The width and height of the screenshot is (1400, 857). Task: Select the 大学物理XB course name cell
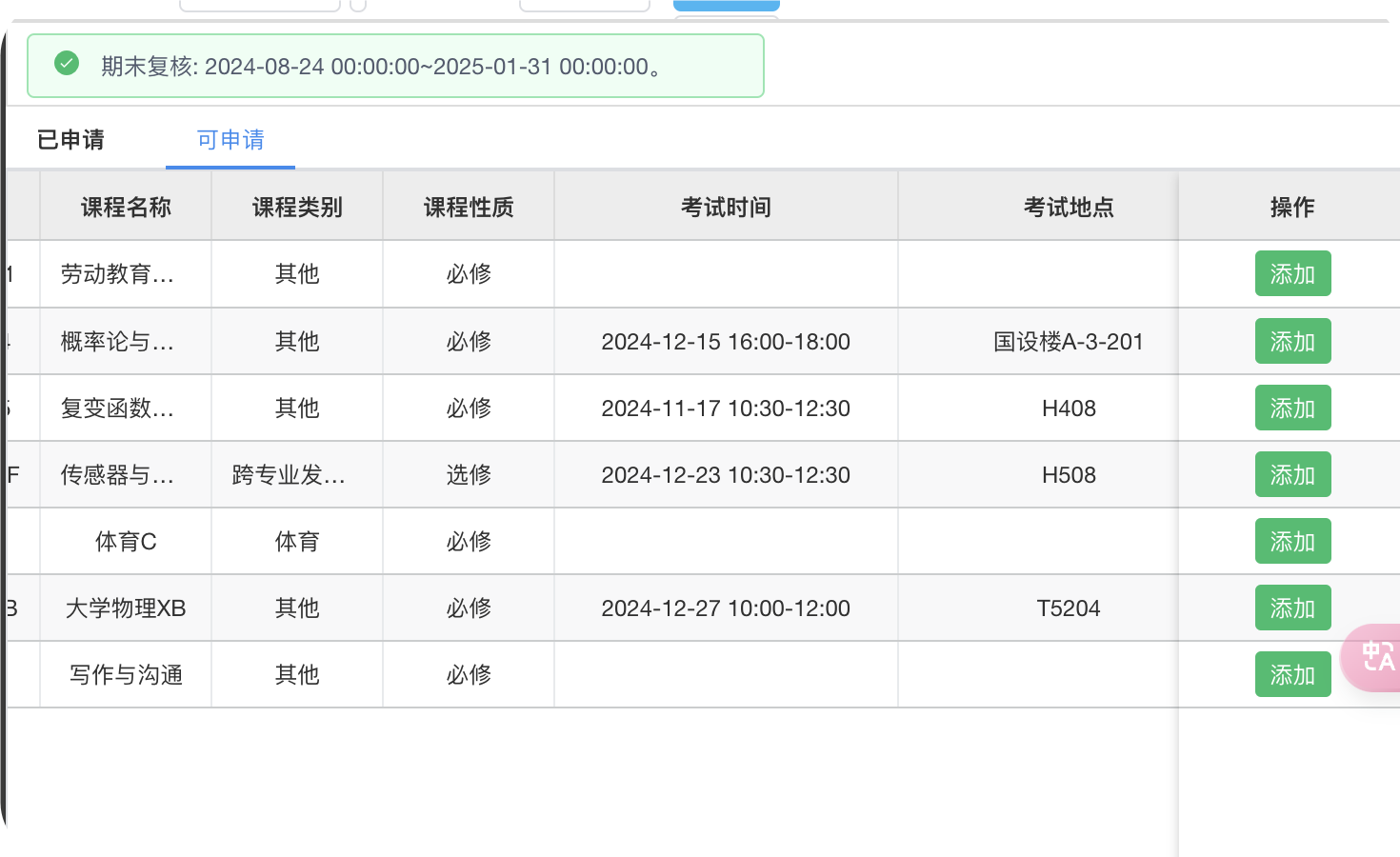[x=126, y=608]
